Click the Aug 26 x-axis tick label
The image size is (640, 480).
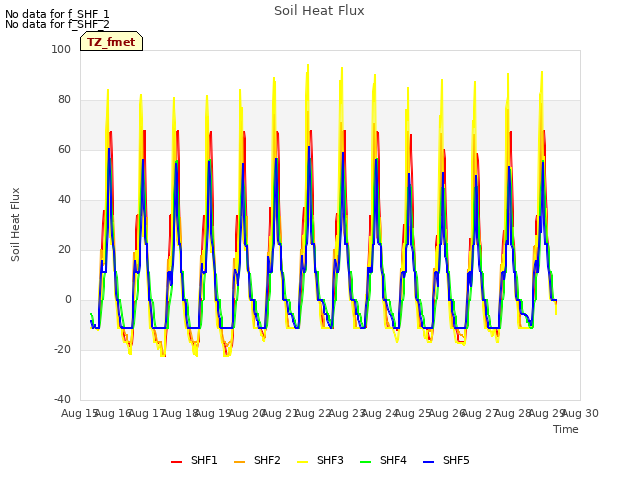click(447, 413)
